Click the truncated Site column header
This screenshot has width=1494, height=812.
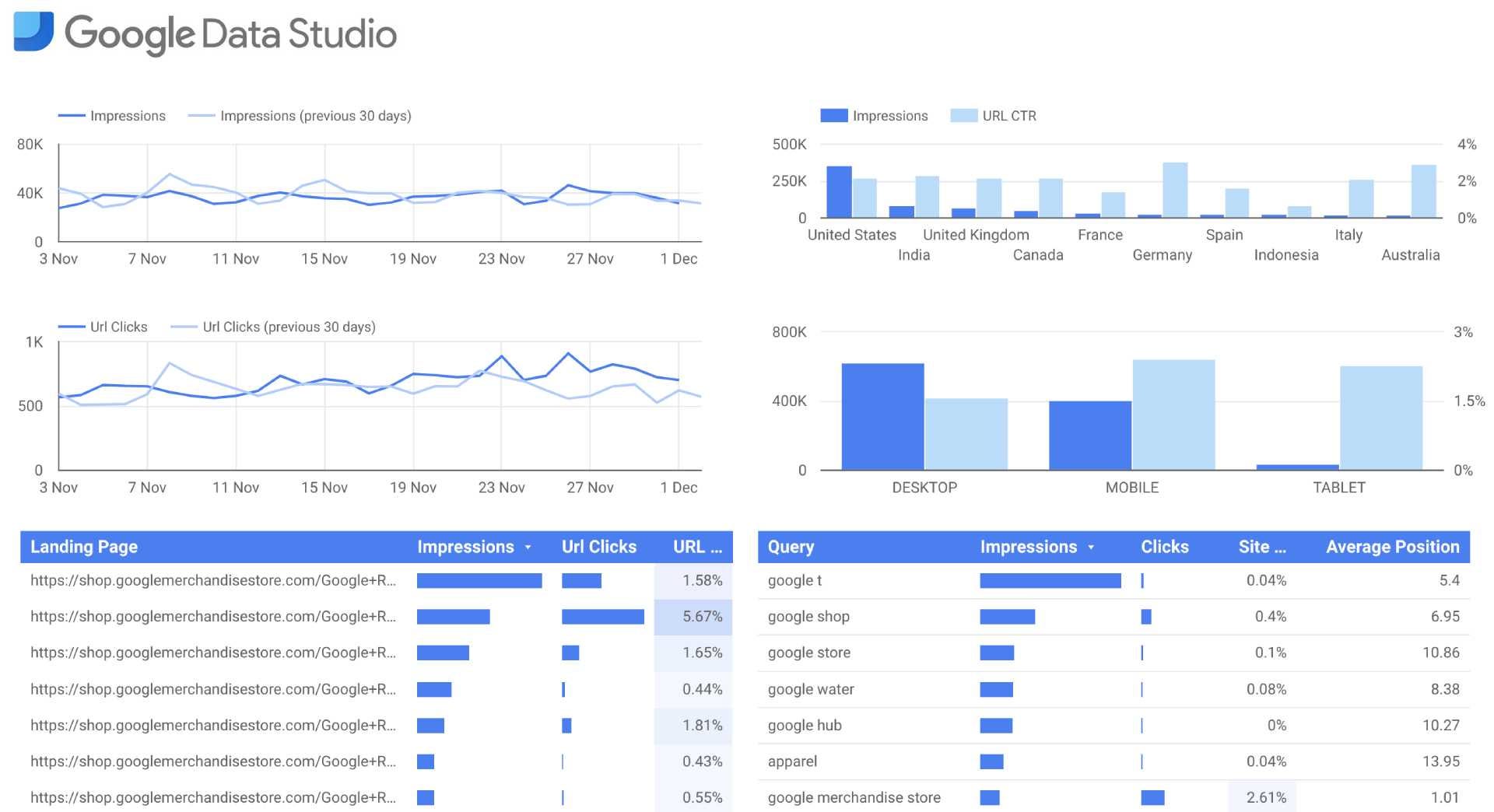click(1262, 547)
